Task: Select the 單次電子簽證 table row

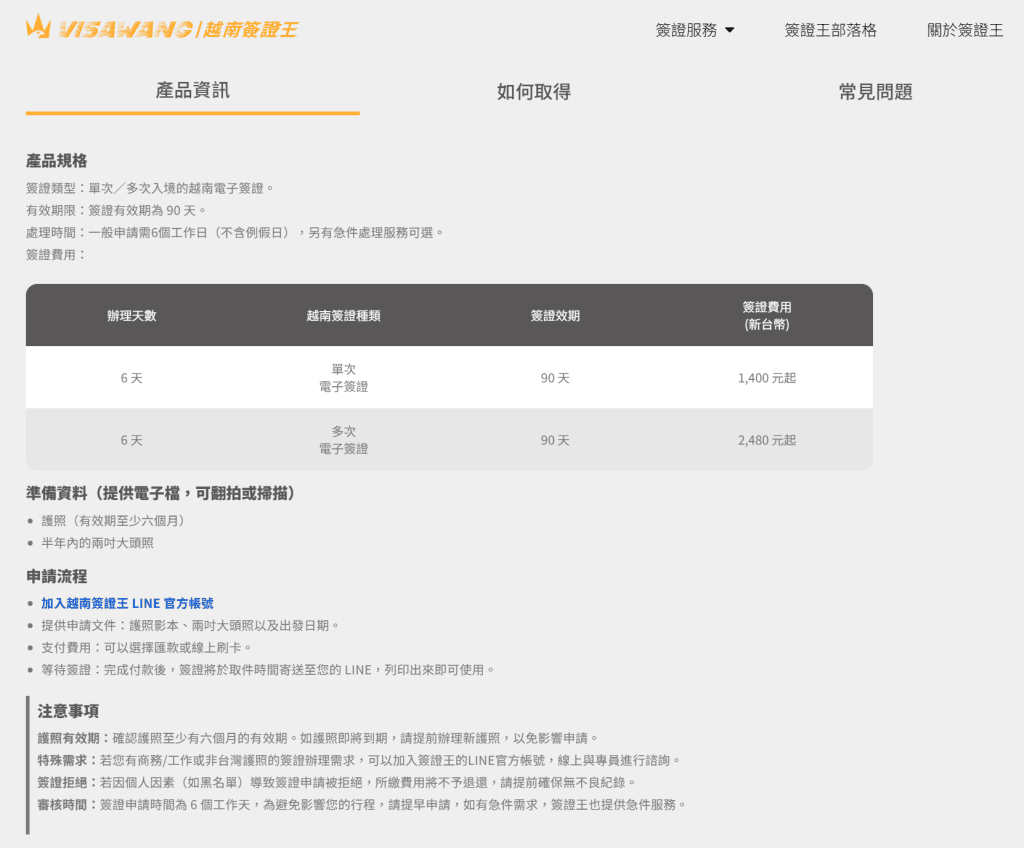Action: point(345,377)
